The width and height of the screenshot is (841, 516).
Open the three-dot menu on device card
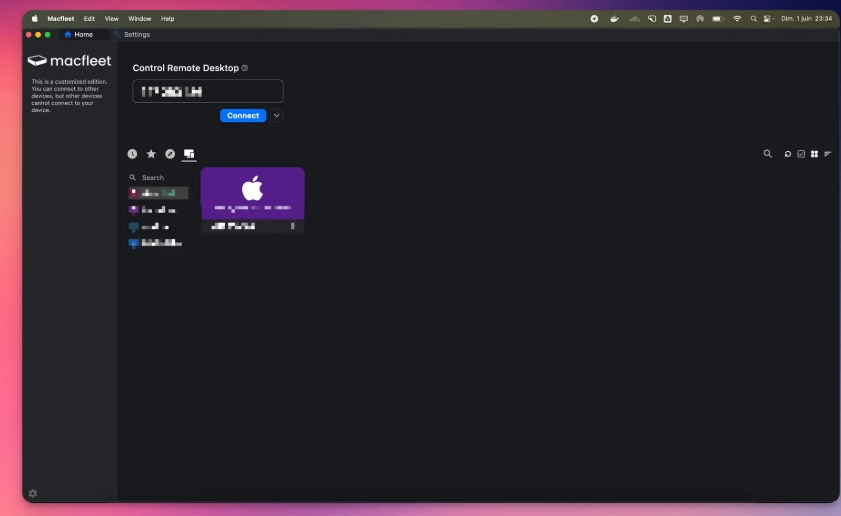coord(292,226)
